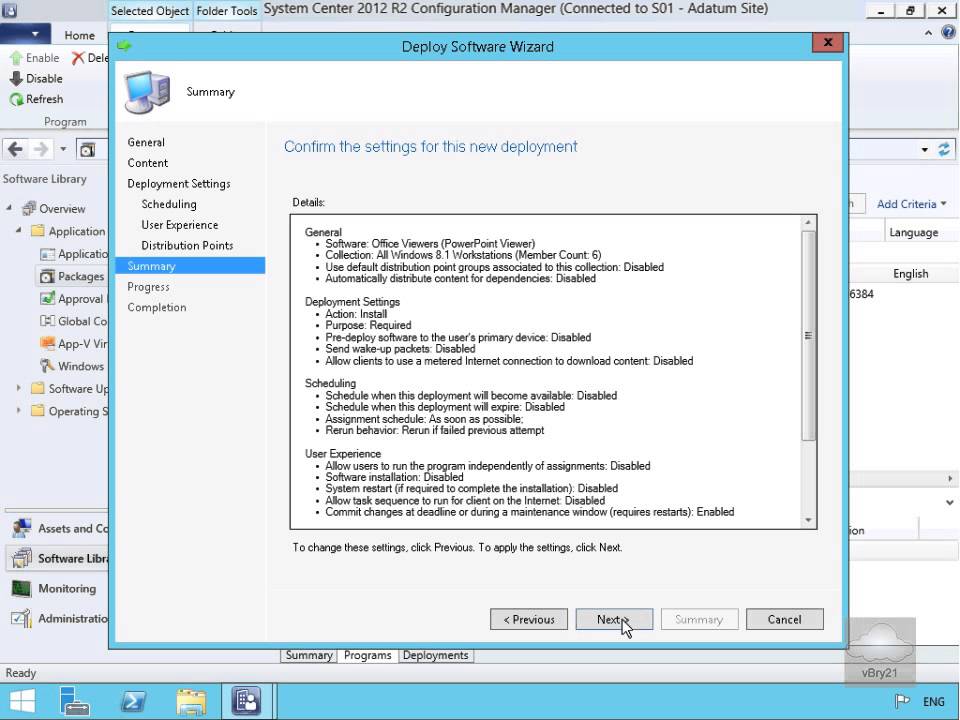The height and width of the screenshot is (720, 960).
Task: Open the Software Library workspace icon
Action: click(21, 558)
